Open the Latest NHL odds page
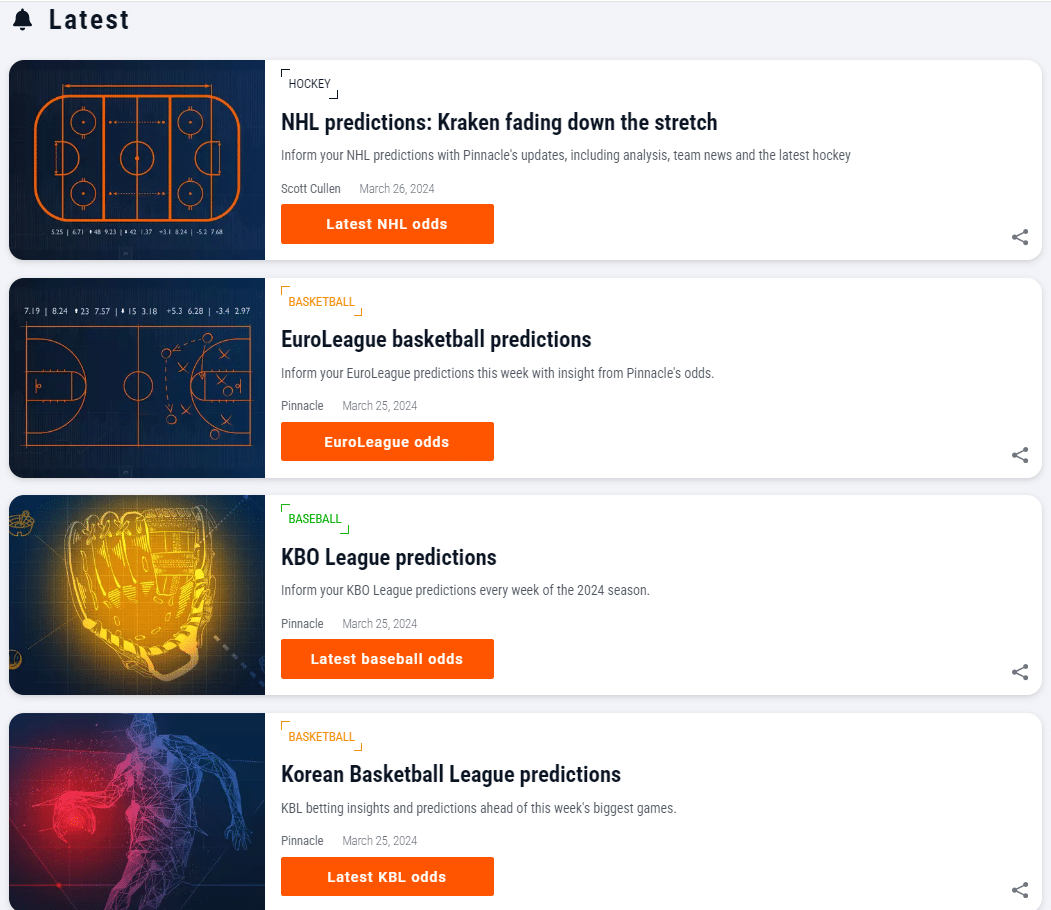This screenshot has height=910, width=1051. tap(387, 224)
